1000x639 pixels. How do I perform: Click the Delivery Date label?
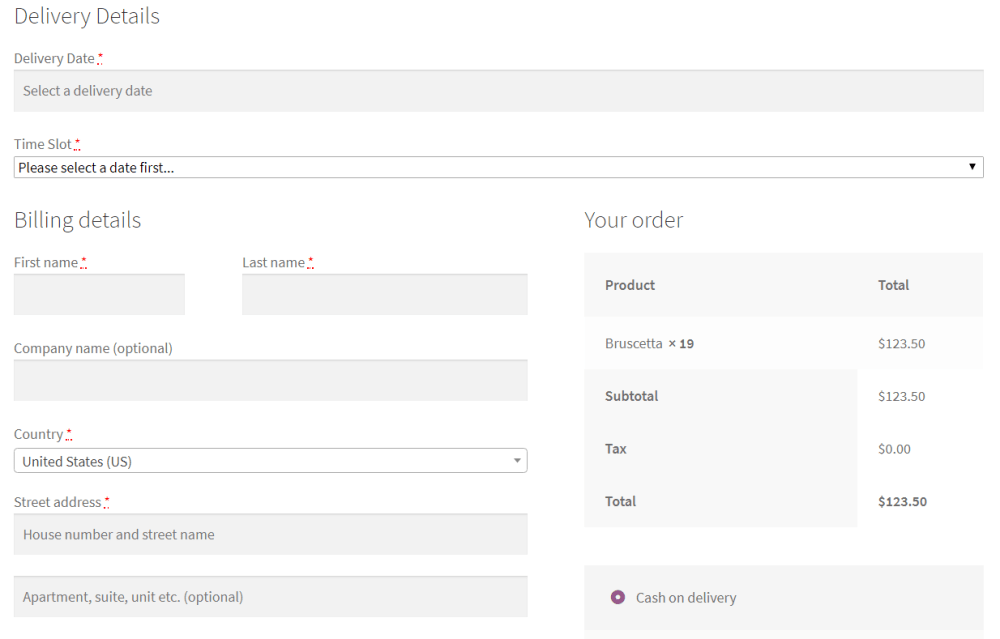[54, 59]
